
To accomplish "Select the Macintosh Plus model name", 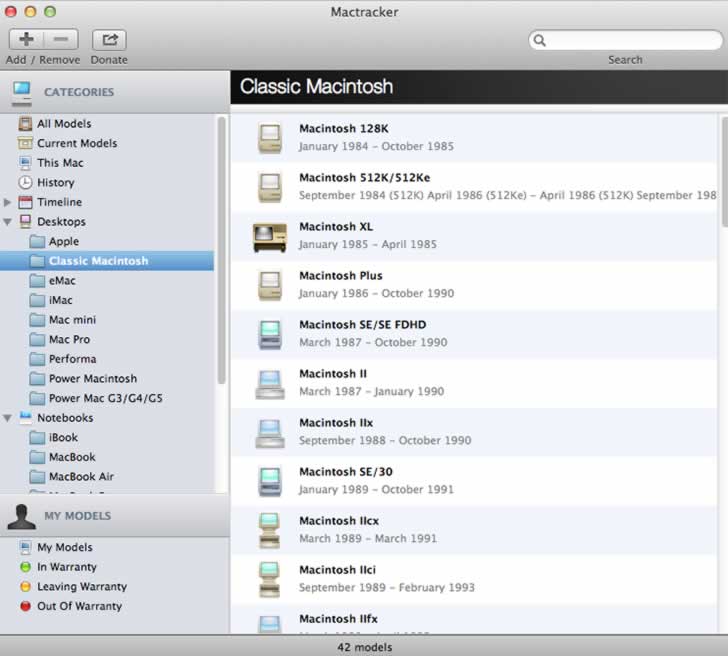I will coord(341,276).
